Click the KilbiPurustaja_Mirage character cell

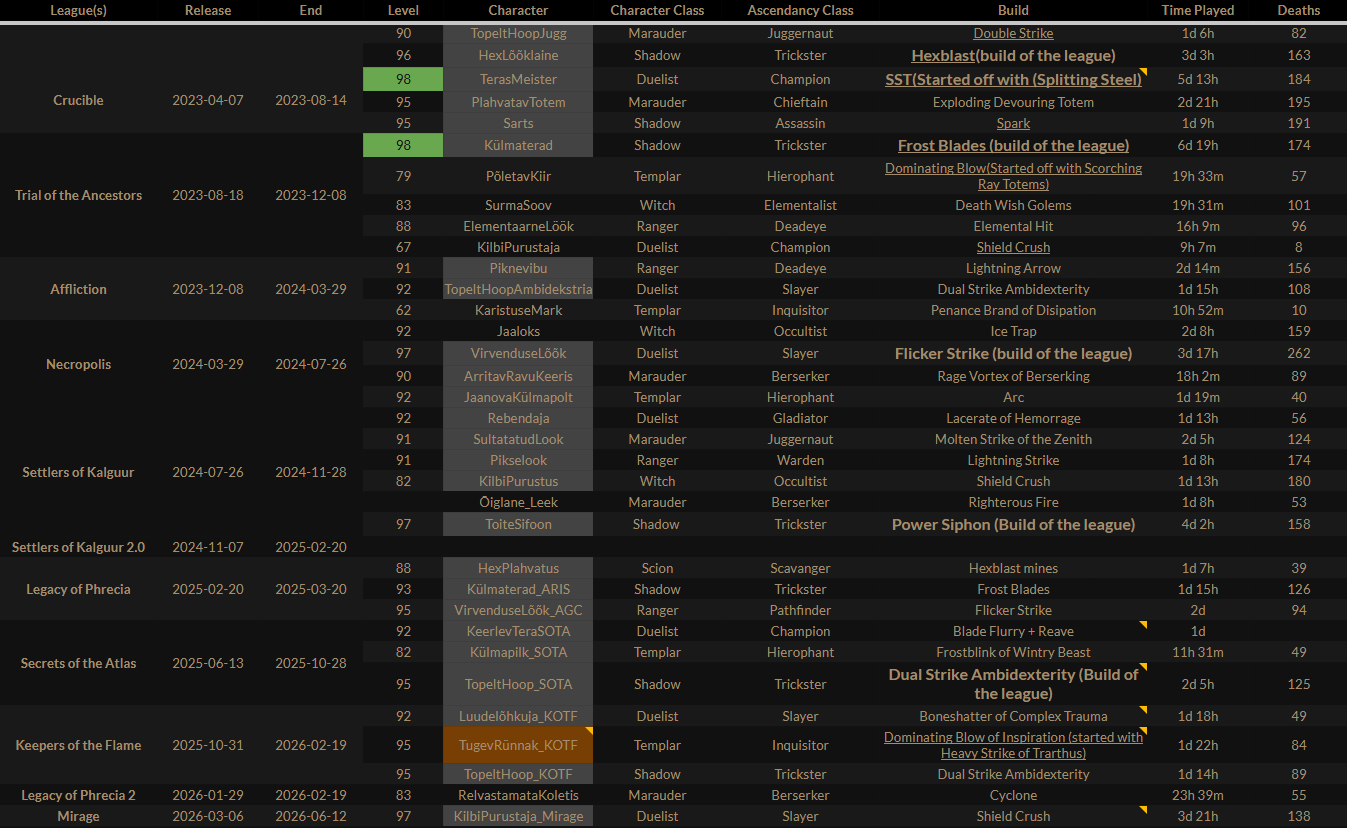(518, 816)
